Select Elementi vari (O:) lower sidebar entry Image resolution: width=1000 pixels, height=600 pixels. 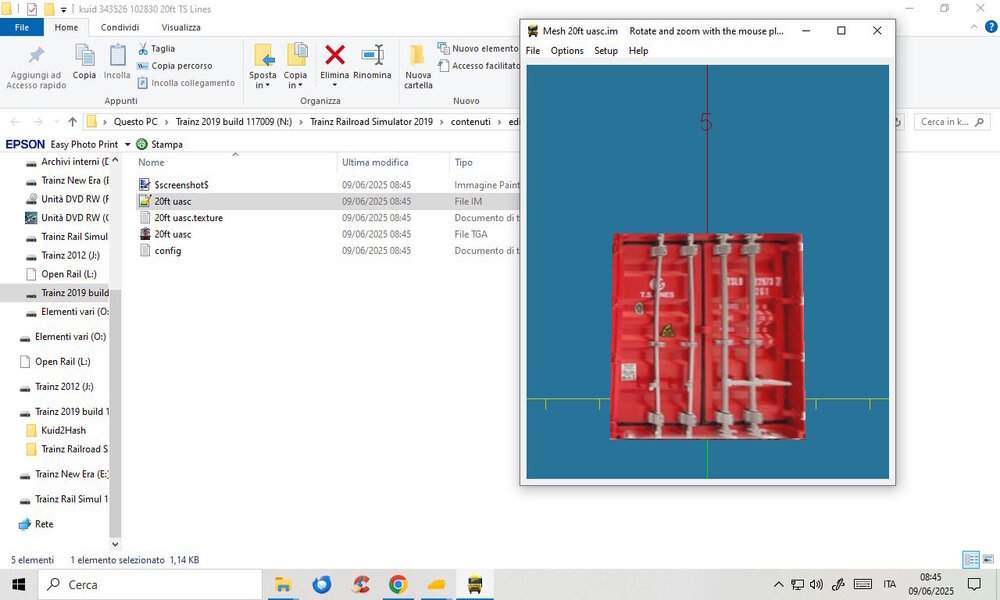tap(62, 337)
